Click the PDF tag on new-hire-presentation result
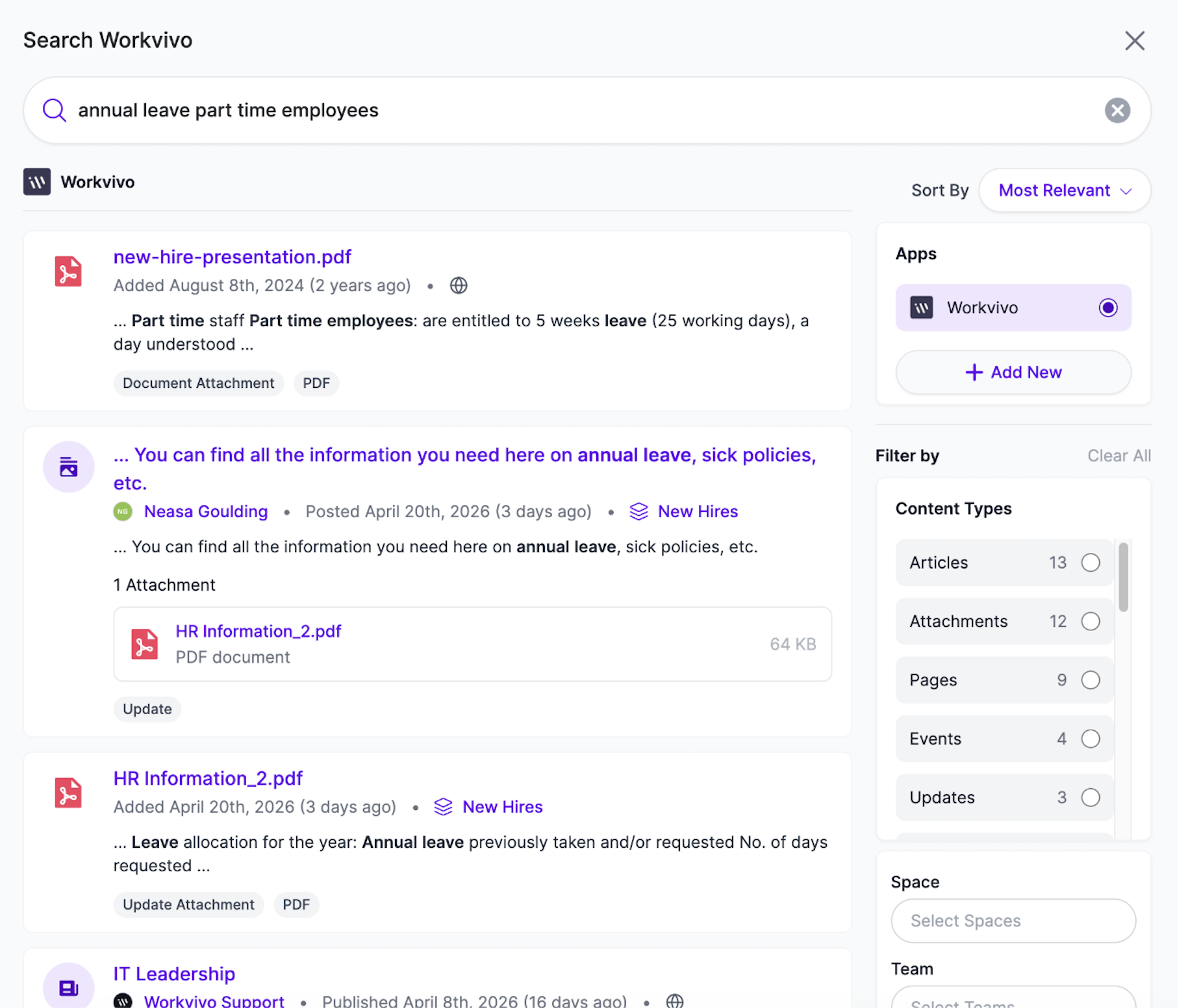This screenshot has height=1008, width=1178. pyautogui.click(x=316, y=383)
